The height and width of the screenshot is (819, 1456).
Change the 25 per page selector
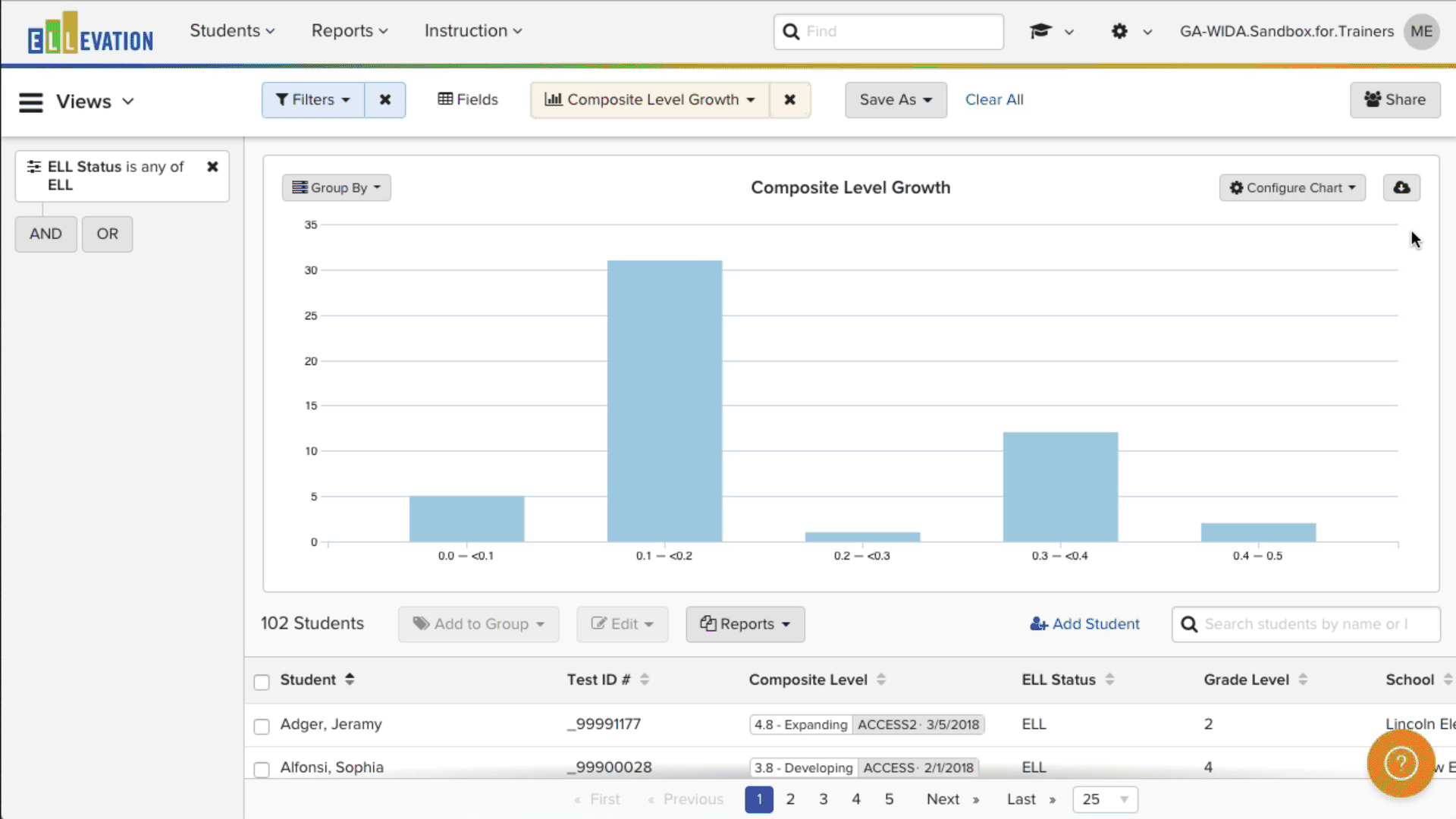tap(1105, 799)
